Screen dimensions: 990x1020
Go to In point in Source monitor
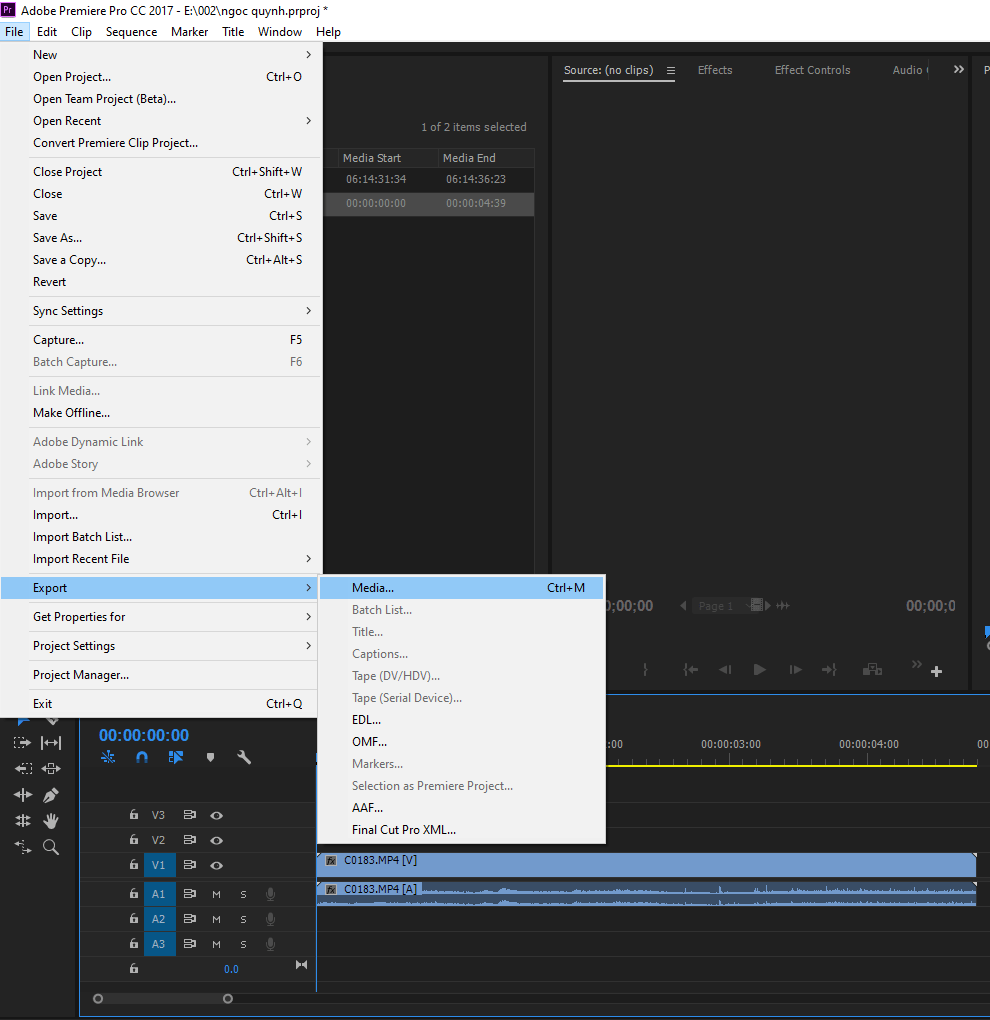pyautogui.click(x=691, y=669)
